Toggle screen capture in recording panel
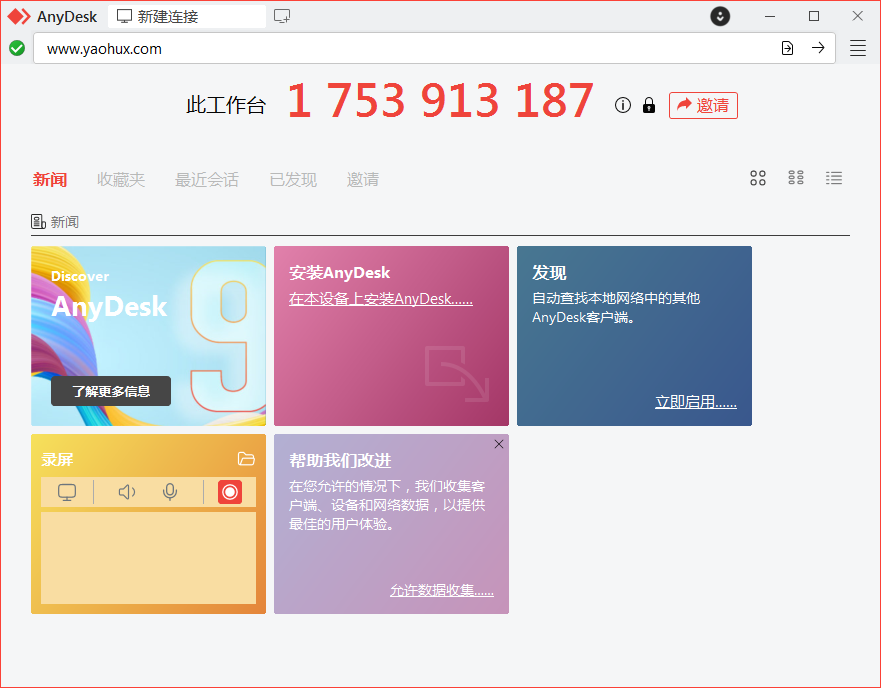Image resolution: width=881 pixels, height=688 pixels. [67, 492]
